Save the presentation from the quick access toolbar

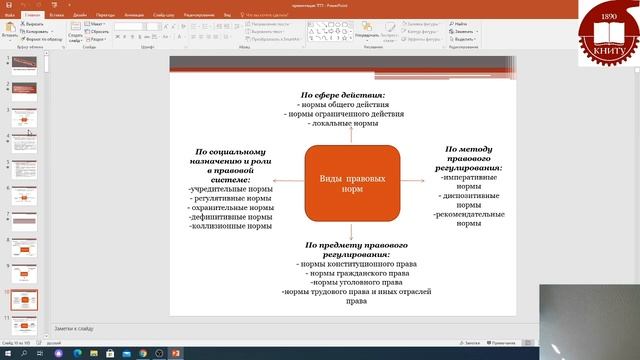[9, 5]
